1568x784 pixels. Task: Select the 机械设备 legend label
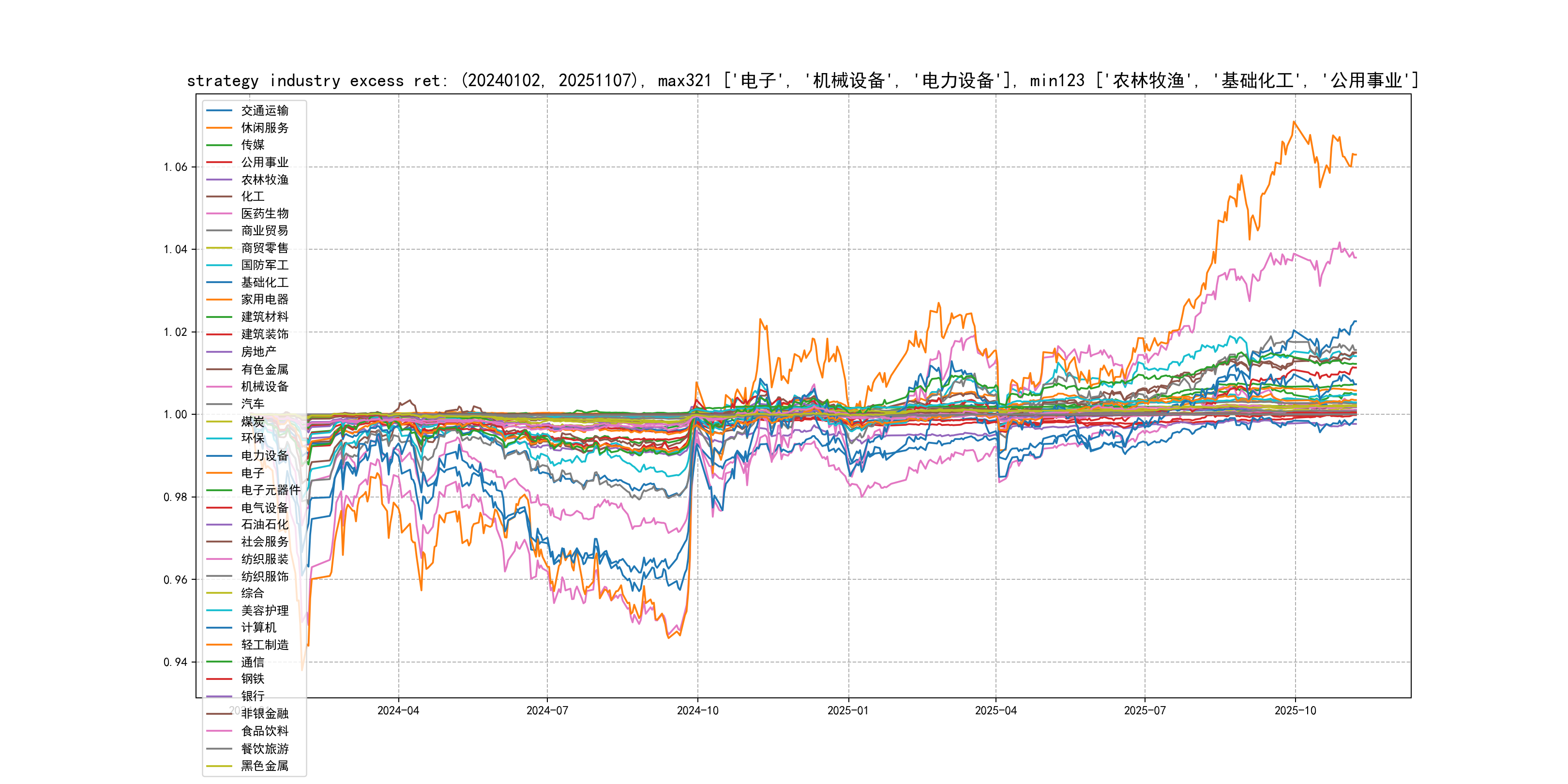pos(264,387)
